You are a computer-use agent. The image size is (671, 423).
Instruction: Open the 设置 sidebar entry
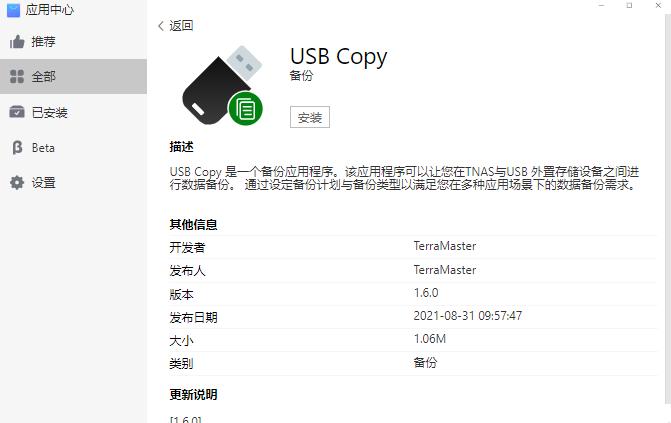73,183
